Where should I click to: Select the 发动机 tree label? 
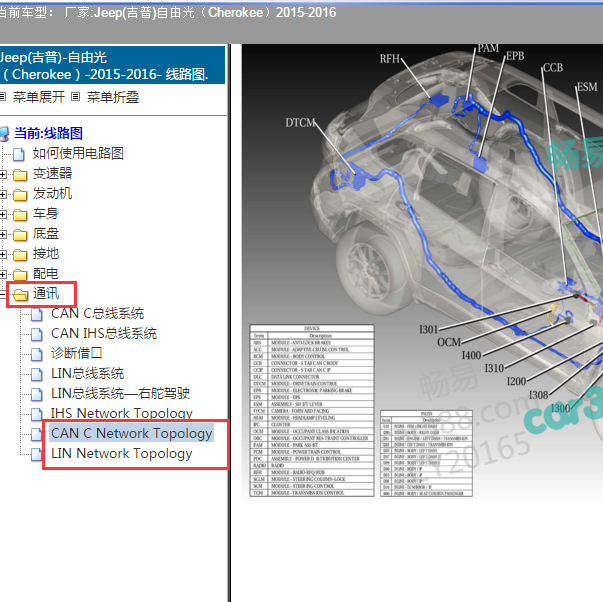[x=52, y=193]
